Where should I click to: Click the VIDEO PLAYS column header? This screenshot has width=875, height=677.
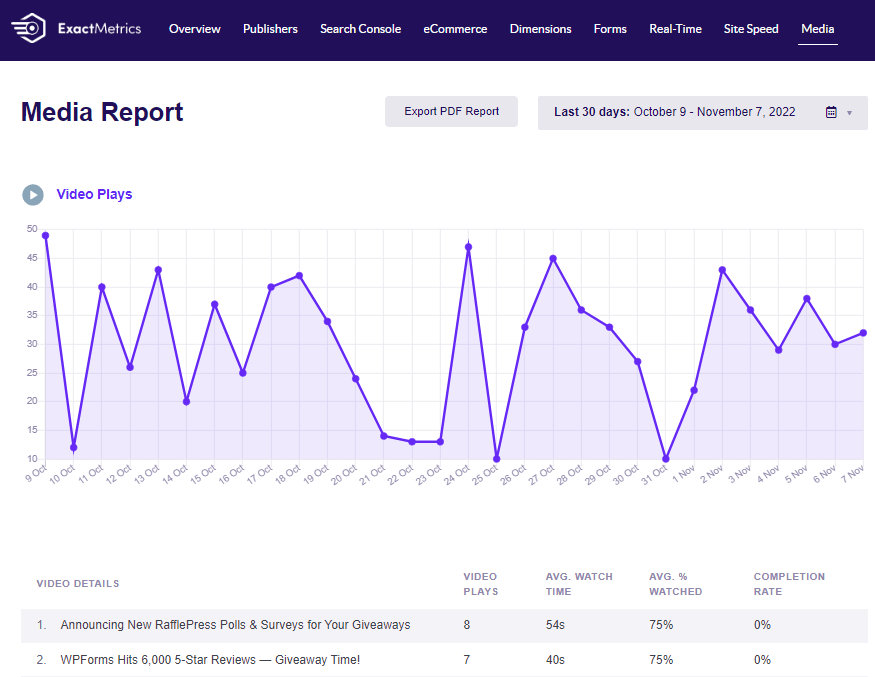coord(480,584)
